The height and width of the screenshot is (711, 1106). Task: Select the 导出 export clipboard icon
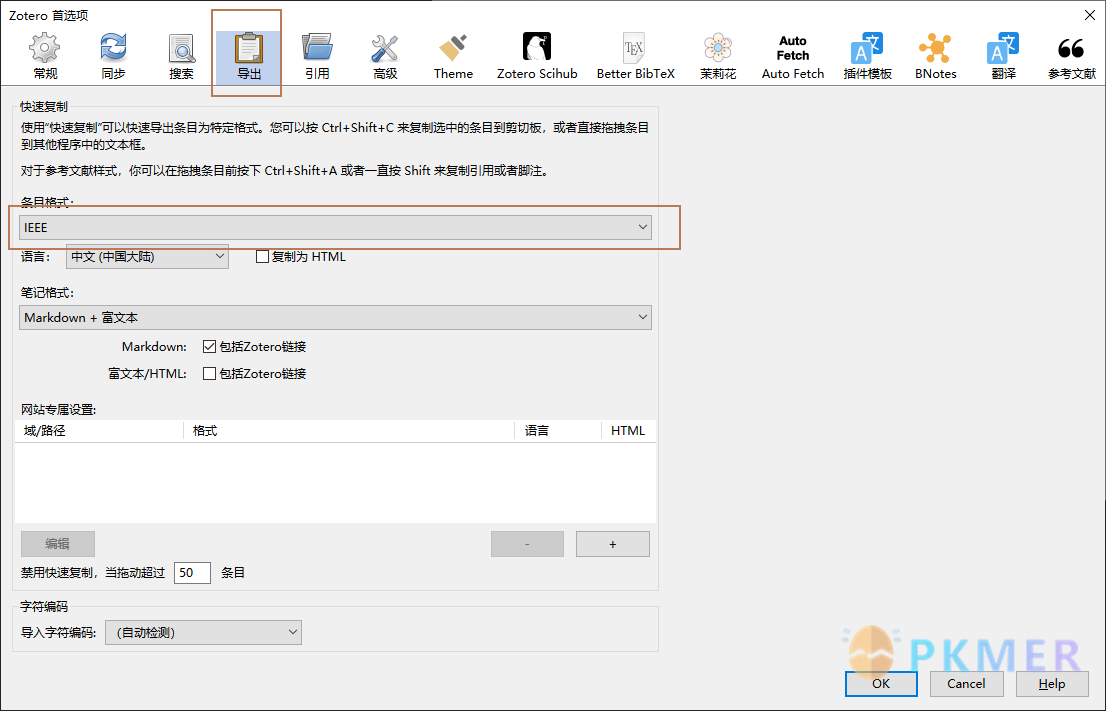coord(249,49)
